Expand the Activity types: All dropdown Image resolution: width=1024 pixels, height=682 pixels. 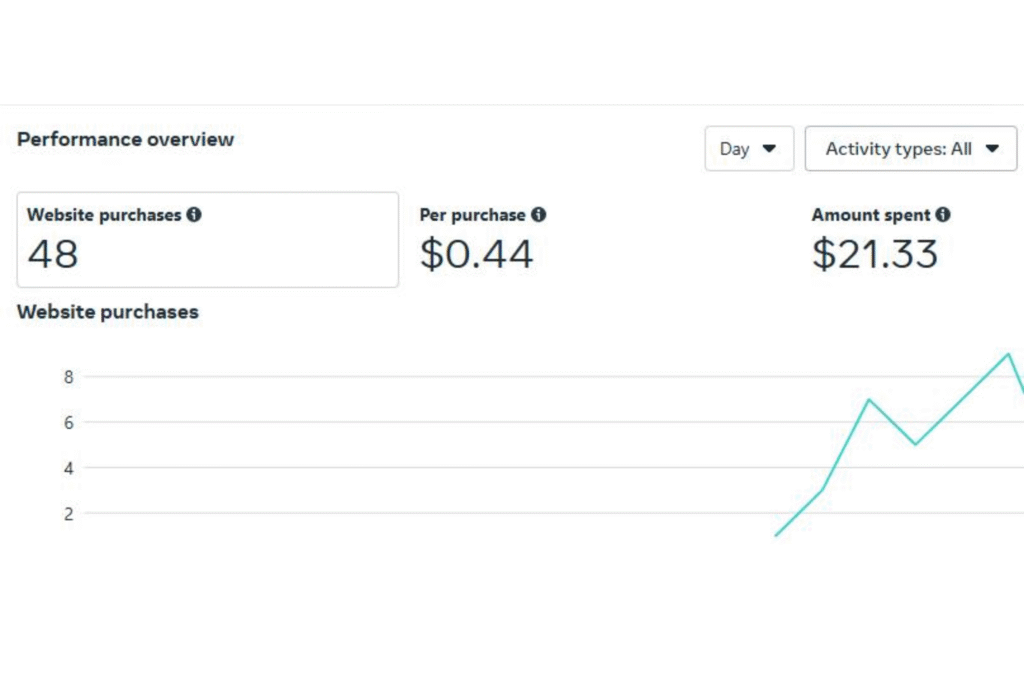(x=910, y=149)
